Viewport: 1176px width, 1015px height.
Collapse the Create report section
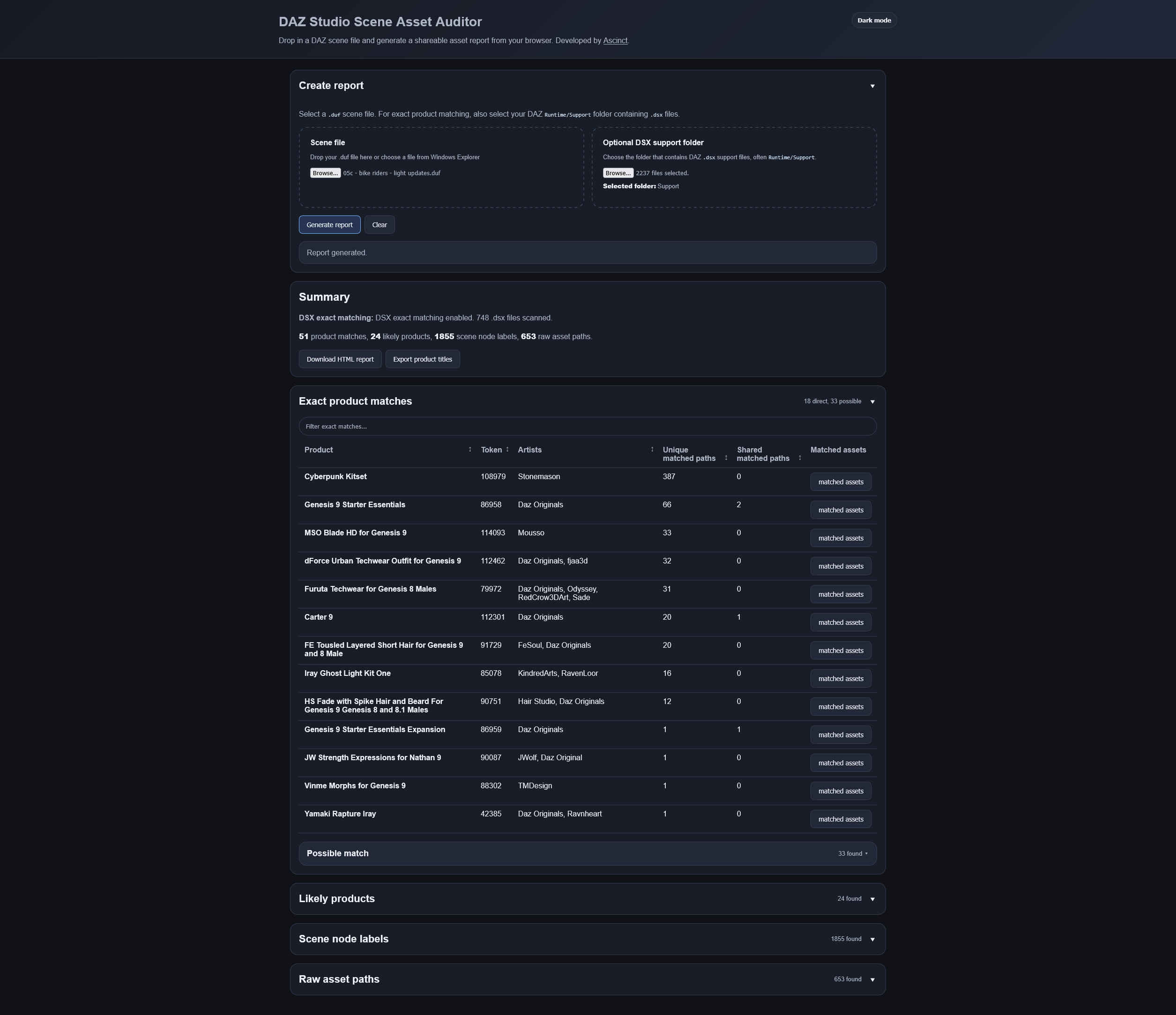click(872, 86)
